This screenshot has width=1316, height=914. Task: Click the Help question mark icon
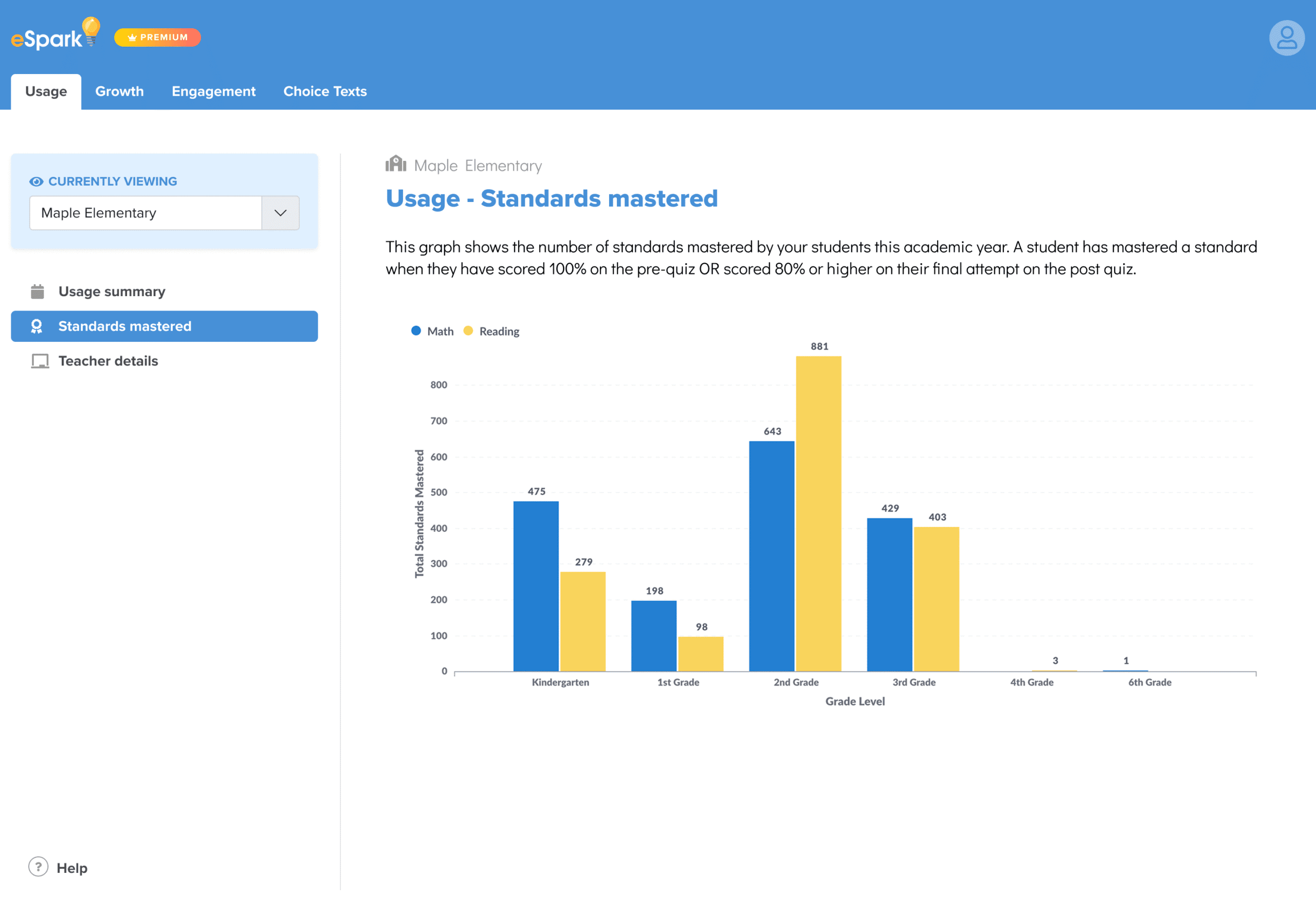[39, 867]
